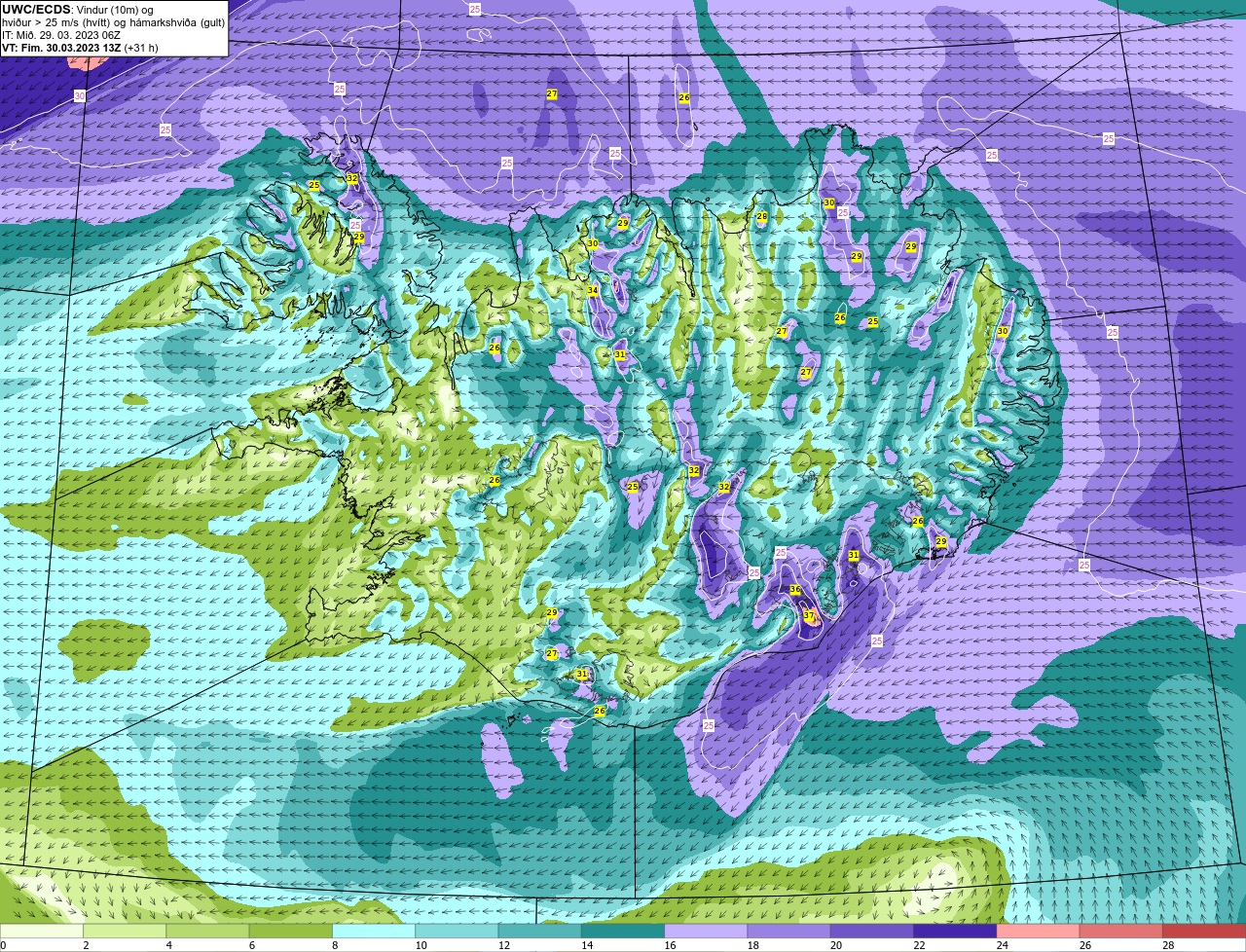Click the legend swatch between 4 and 6
Viewport: 1246px width, 952px height.
[x=208, y=931]
